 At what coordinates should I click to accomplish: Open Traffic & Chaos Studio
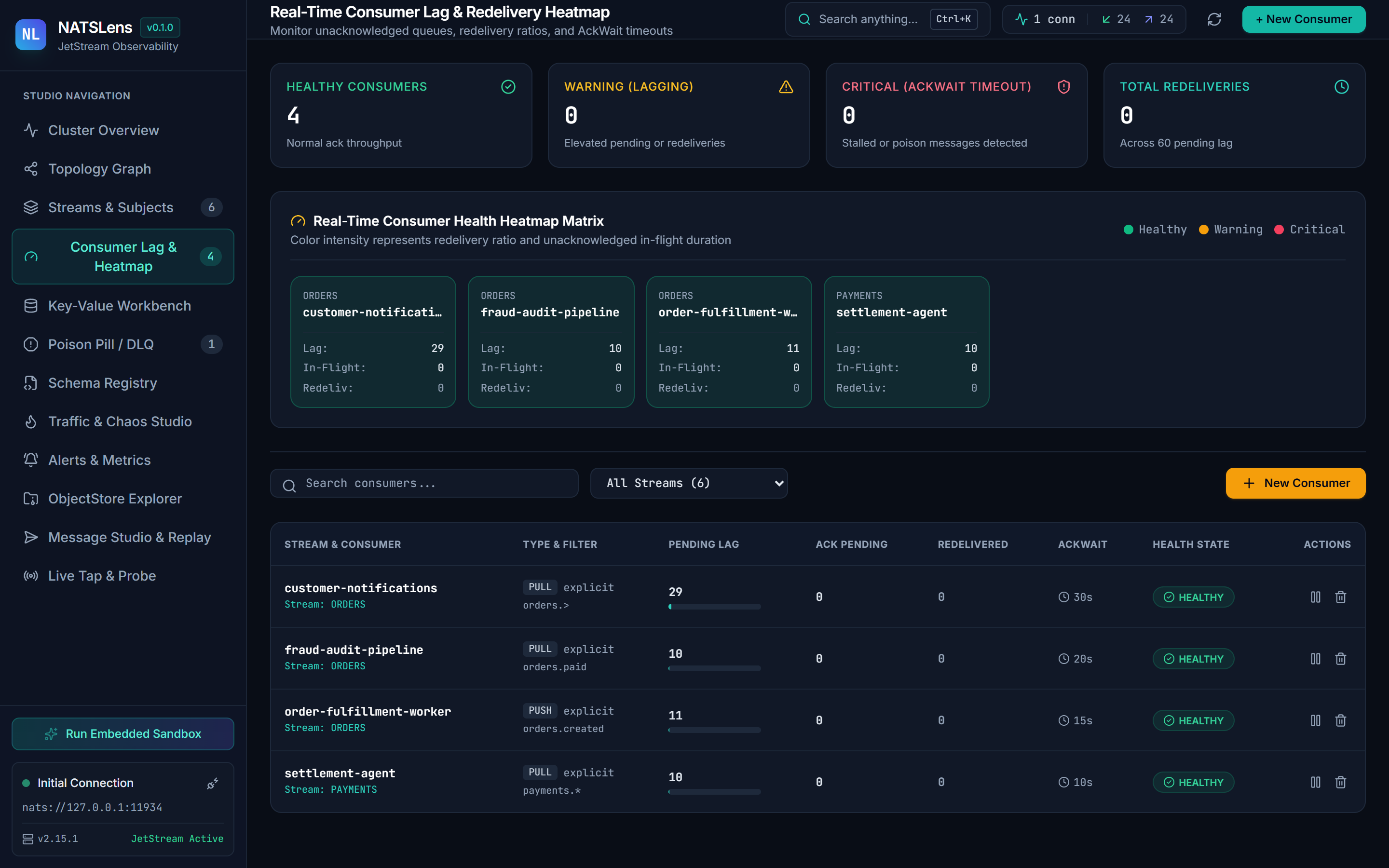[x=123, y=421]
